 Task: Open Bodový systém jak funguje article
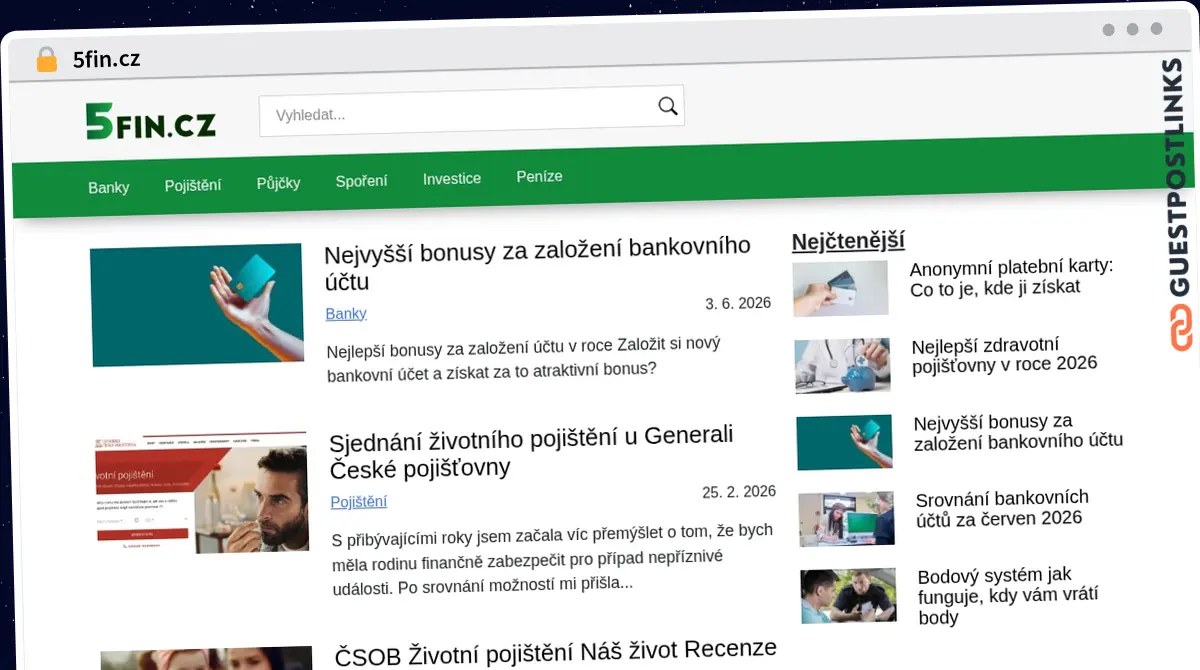point(1008,595)
